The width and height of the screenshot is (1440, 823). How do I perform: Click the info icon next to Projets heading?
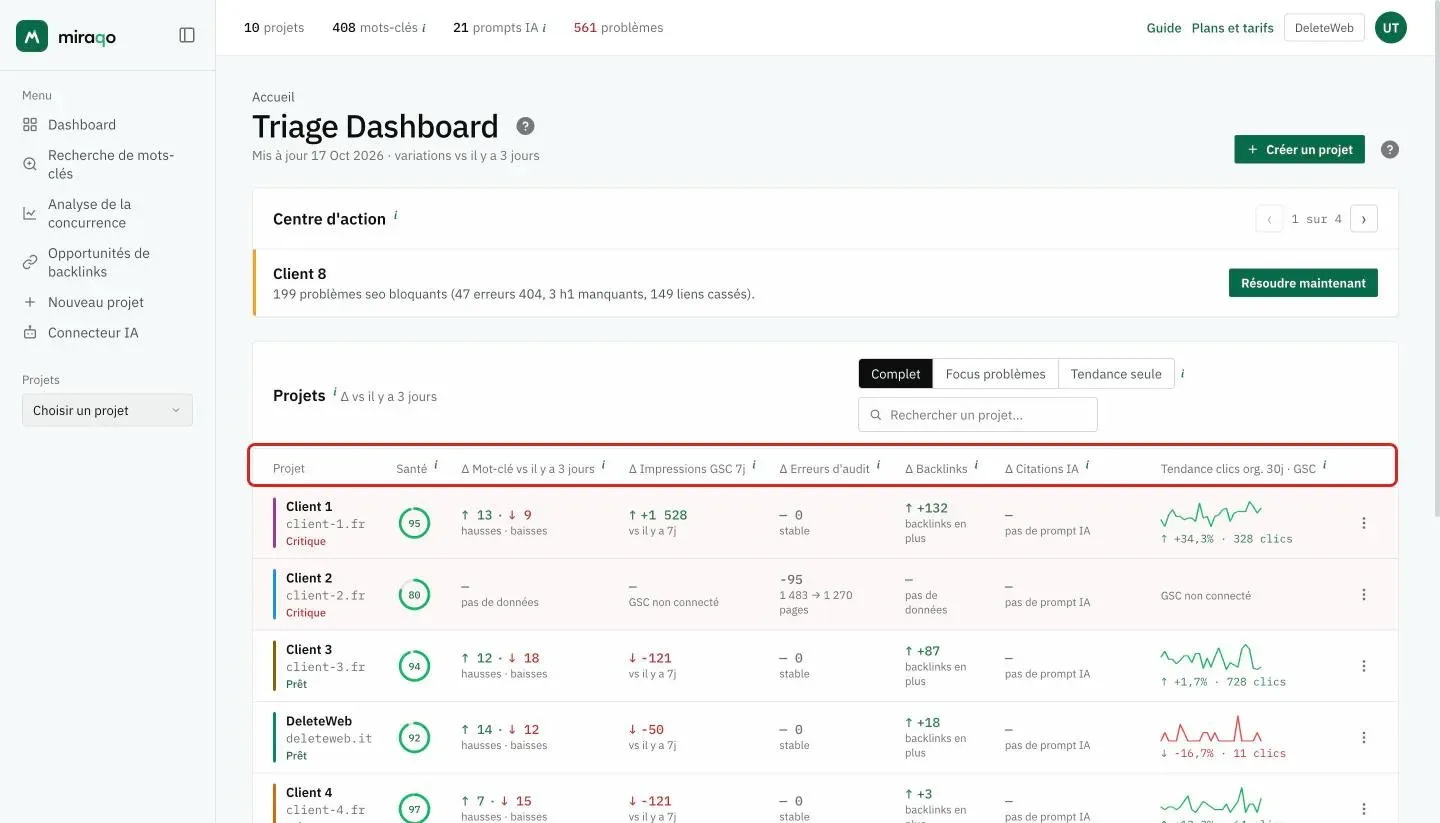[x=335, y=391]
